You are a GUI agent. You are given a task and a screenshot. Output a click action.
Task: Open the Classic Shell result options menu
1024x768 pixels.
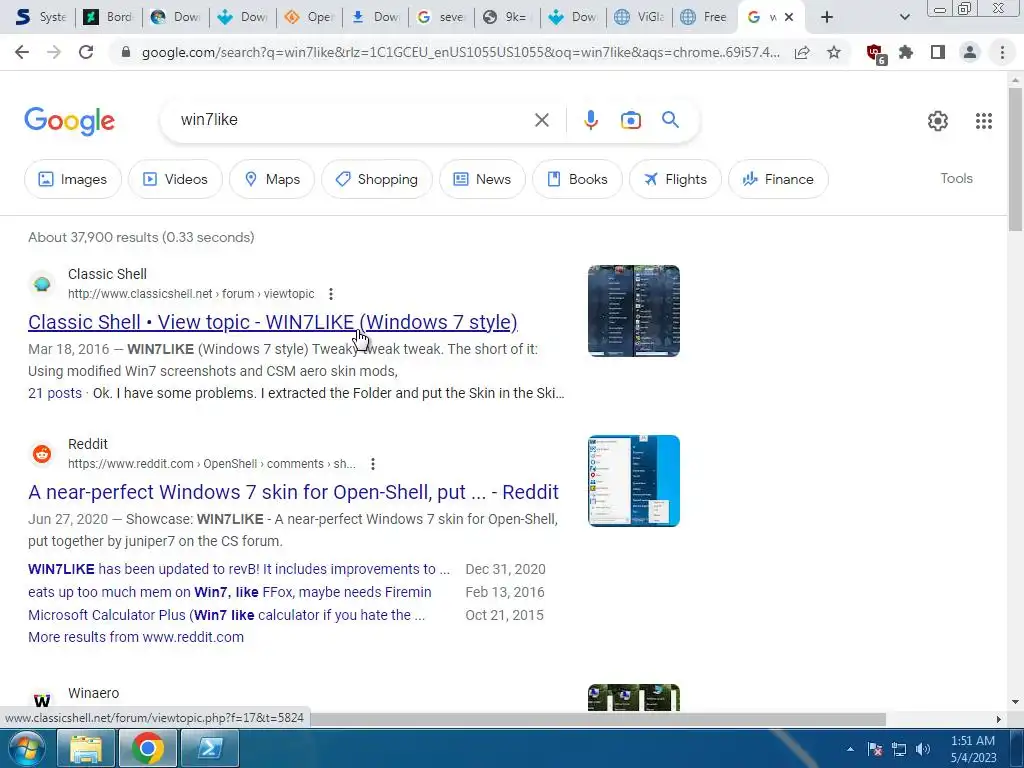click(x=331, y=294)
